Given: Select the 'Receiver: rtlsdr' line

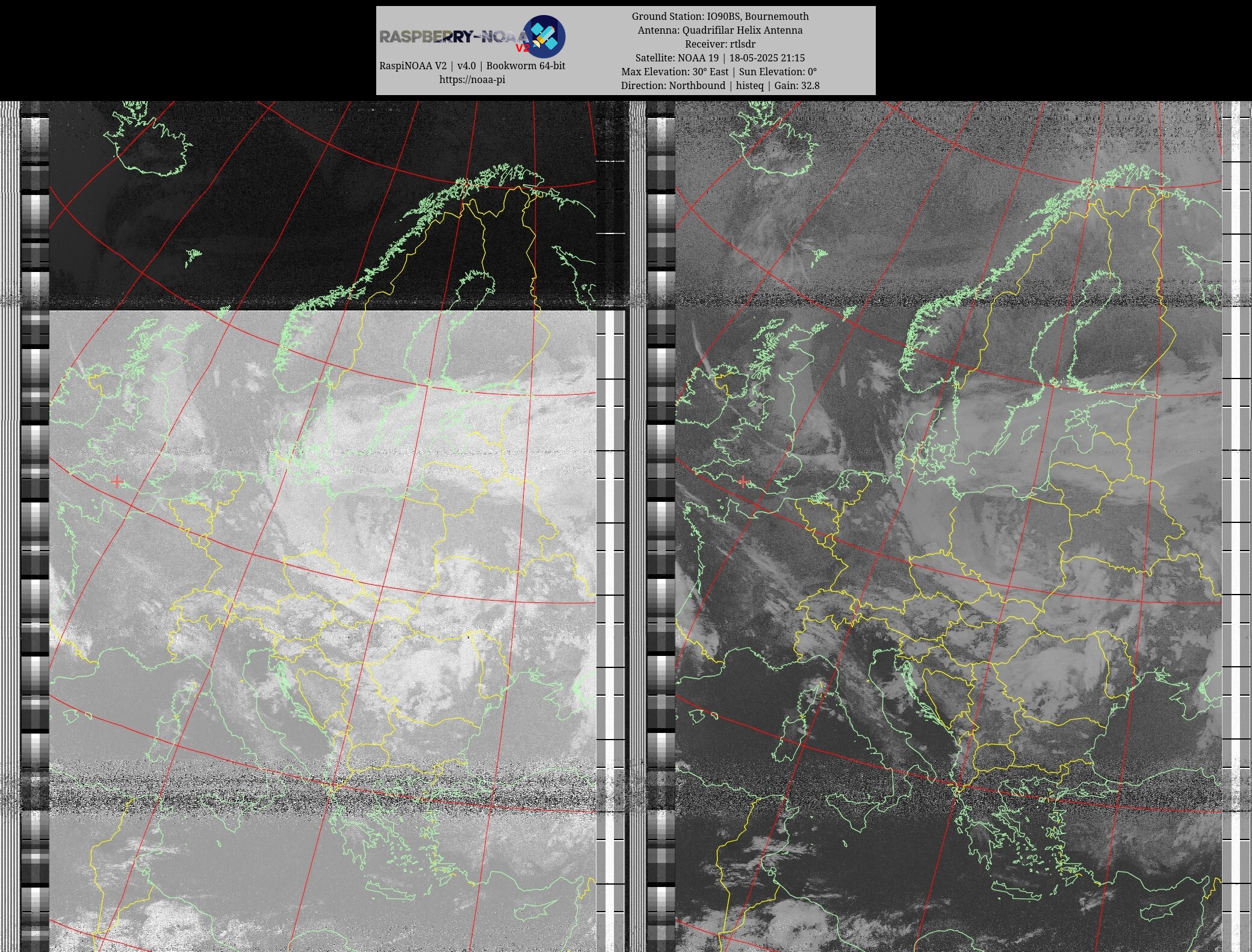Looking at the screenshot, I should (720, 44).
